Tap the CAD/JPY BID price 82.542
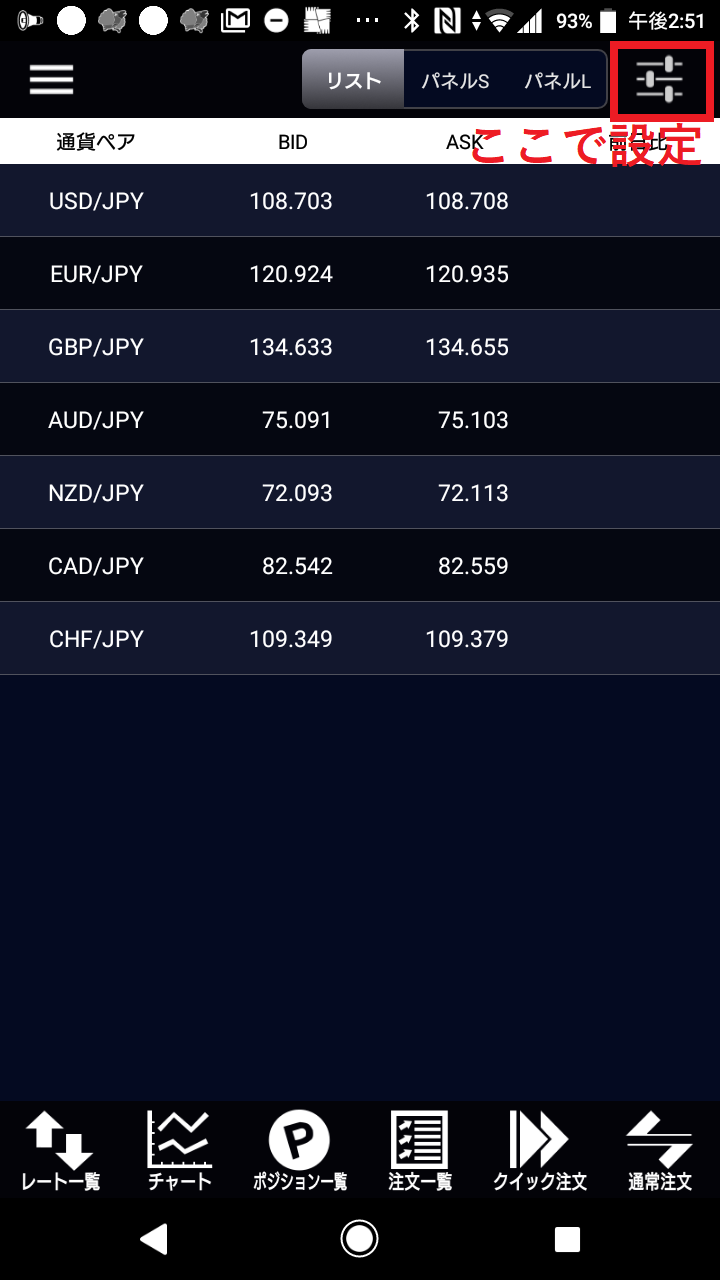The width and height of the screenshot is (720, 1280). pos(296,566)
